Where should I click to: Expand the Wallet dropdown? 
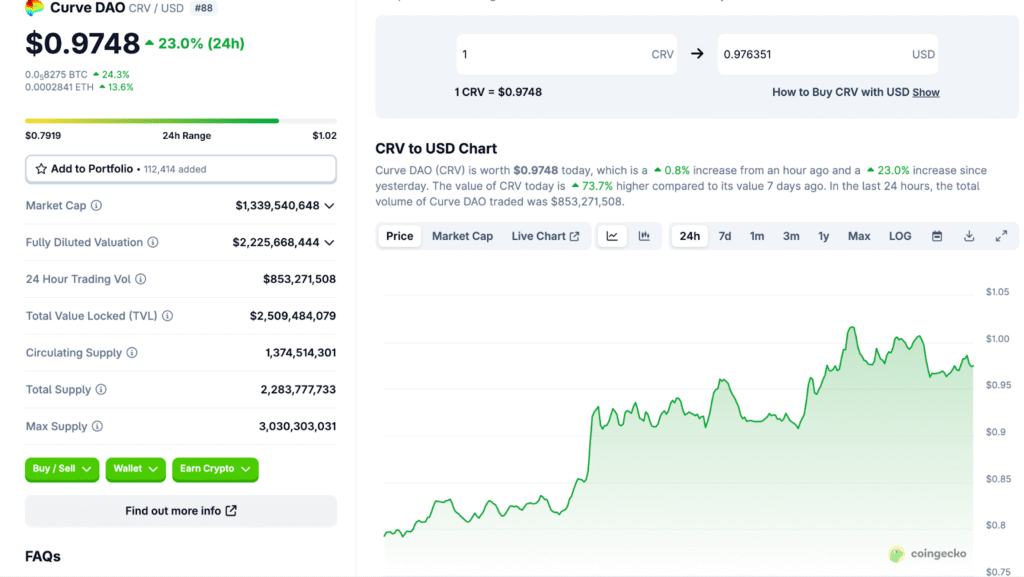(135, 469)
